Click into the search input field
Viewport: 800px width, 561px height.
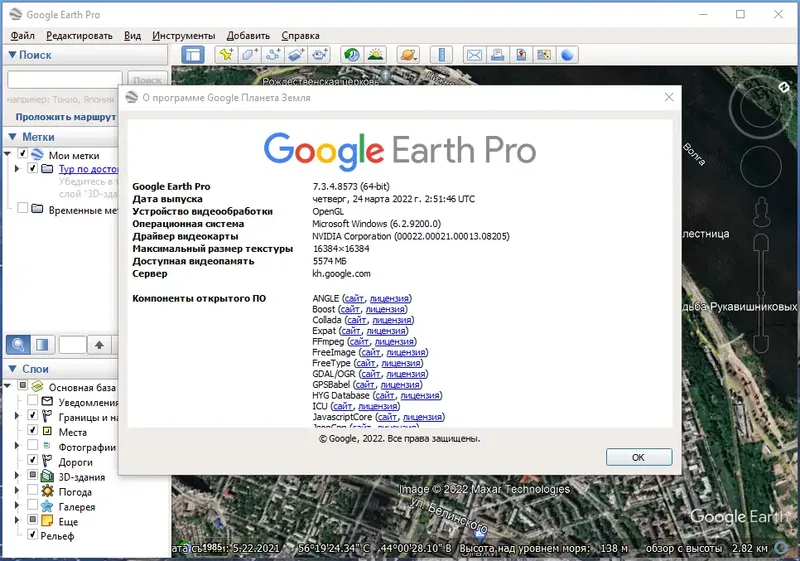(x=65, y=80)
